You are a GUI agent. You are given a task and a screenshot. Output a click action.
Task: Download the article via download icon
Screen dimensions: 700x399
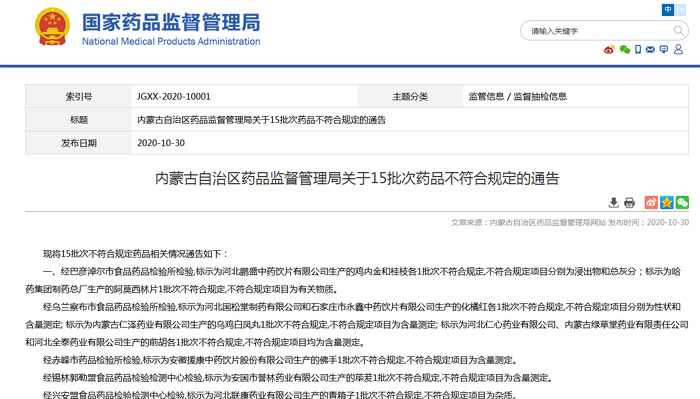pyautogui.click(x=614, y=203)
